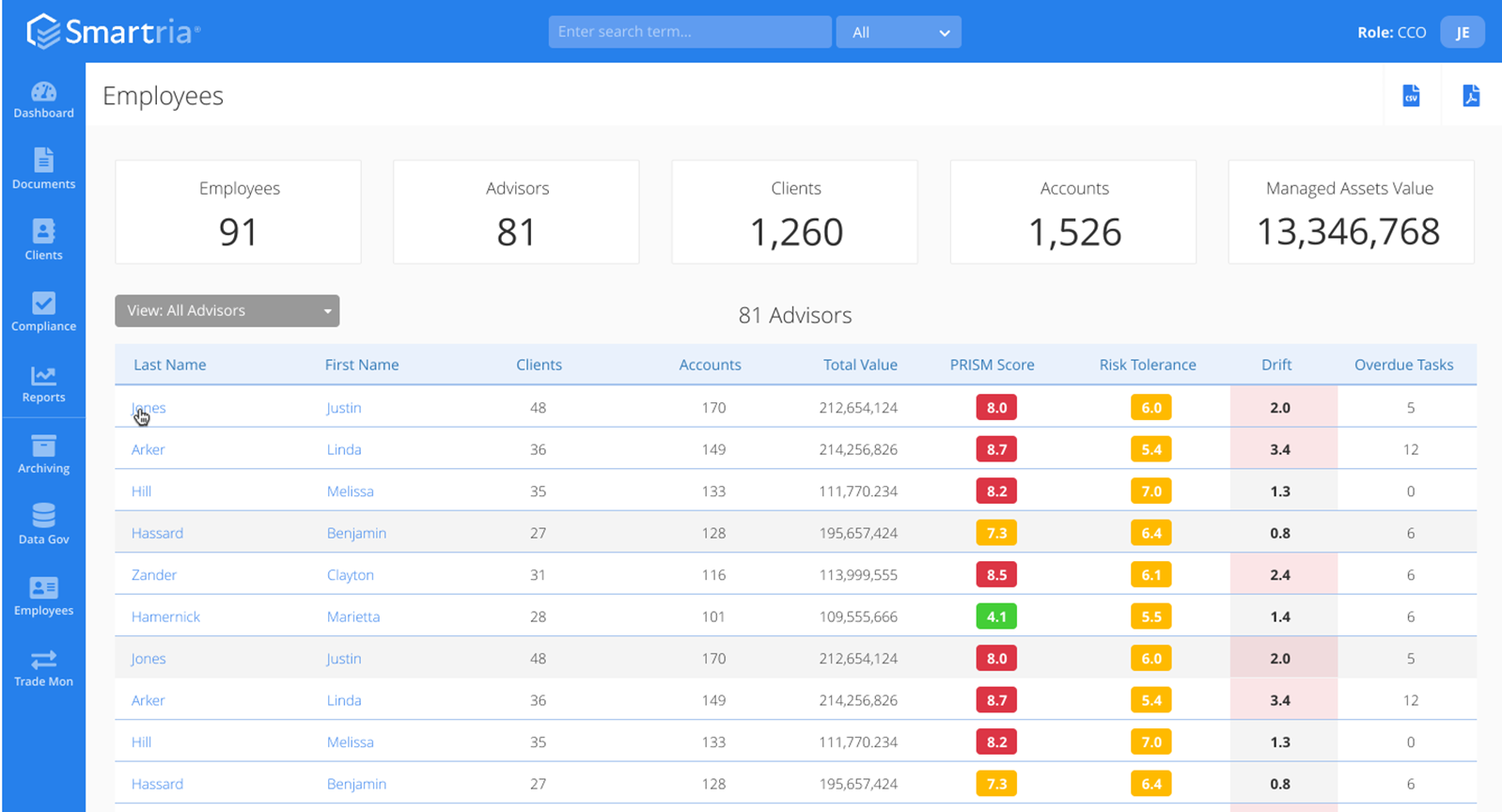Image resolution: width=1502 pixels, height=812 pixels.
Task: Click the Role: CCO label
Action: pyautogui.click(x=1391, y=32)
